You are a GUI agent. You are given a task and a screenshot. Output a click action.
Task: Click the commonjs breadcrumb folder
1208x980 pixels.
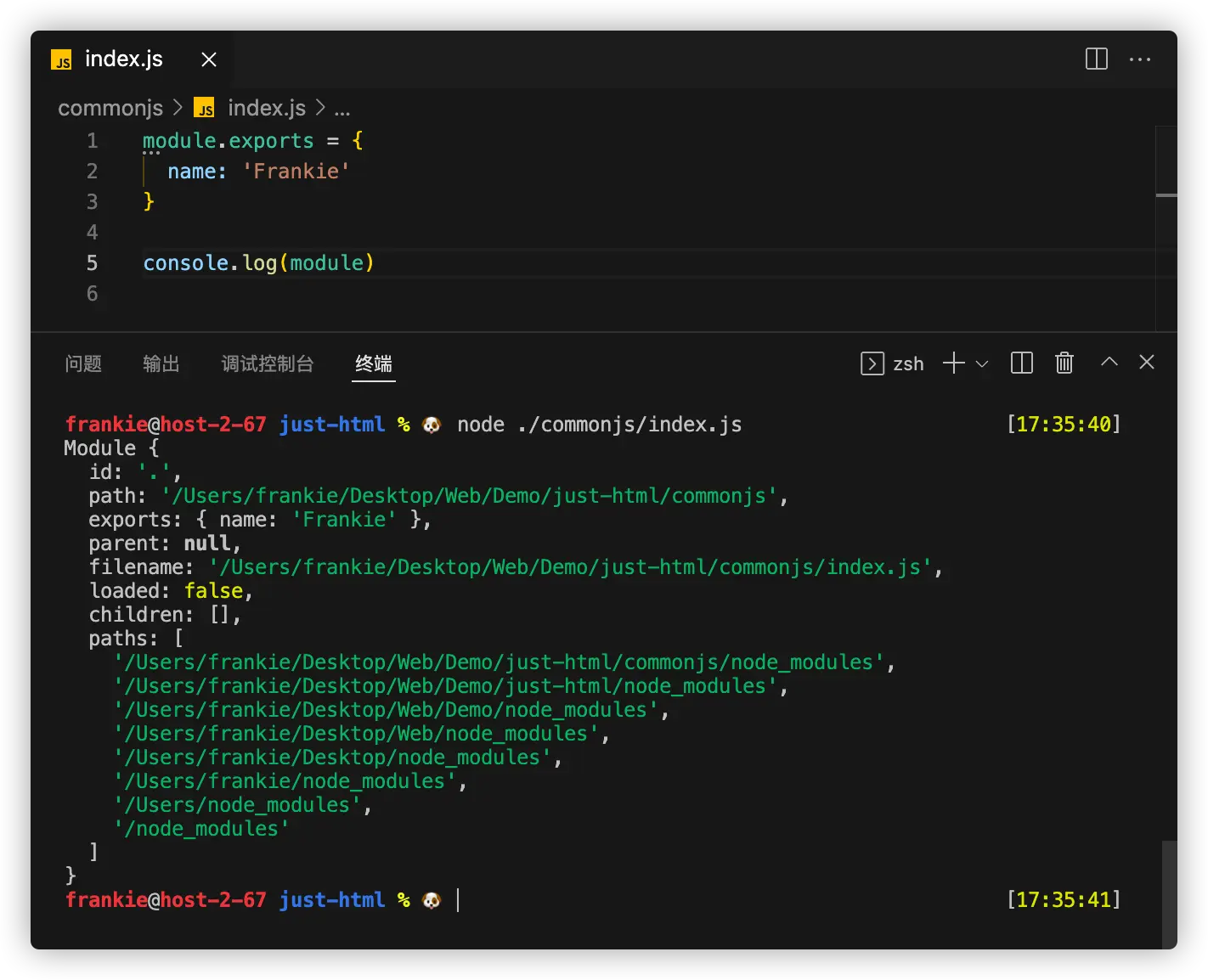(x=110, y=108)
